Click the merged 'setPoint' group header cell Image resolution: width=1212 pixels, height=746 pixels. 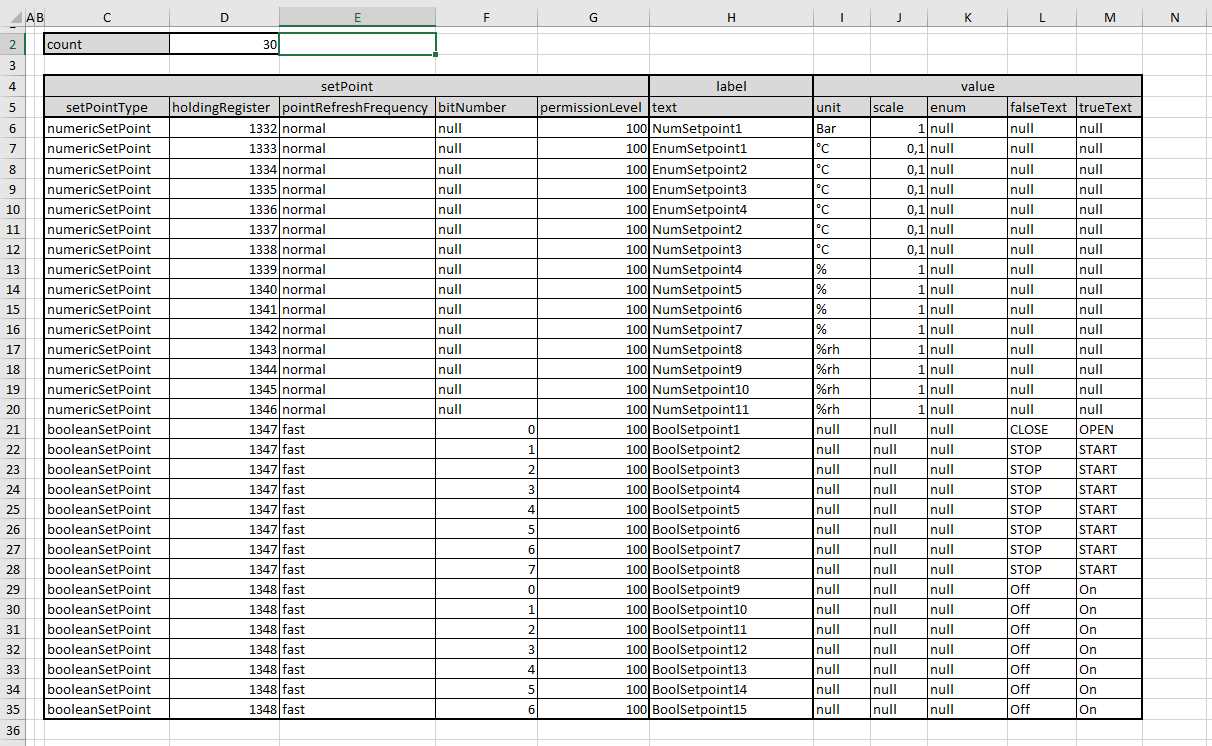pyautogui.click(x=346, y=87)
